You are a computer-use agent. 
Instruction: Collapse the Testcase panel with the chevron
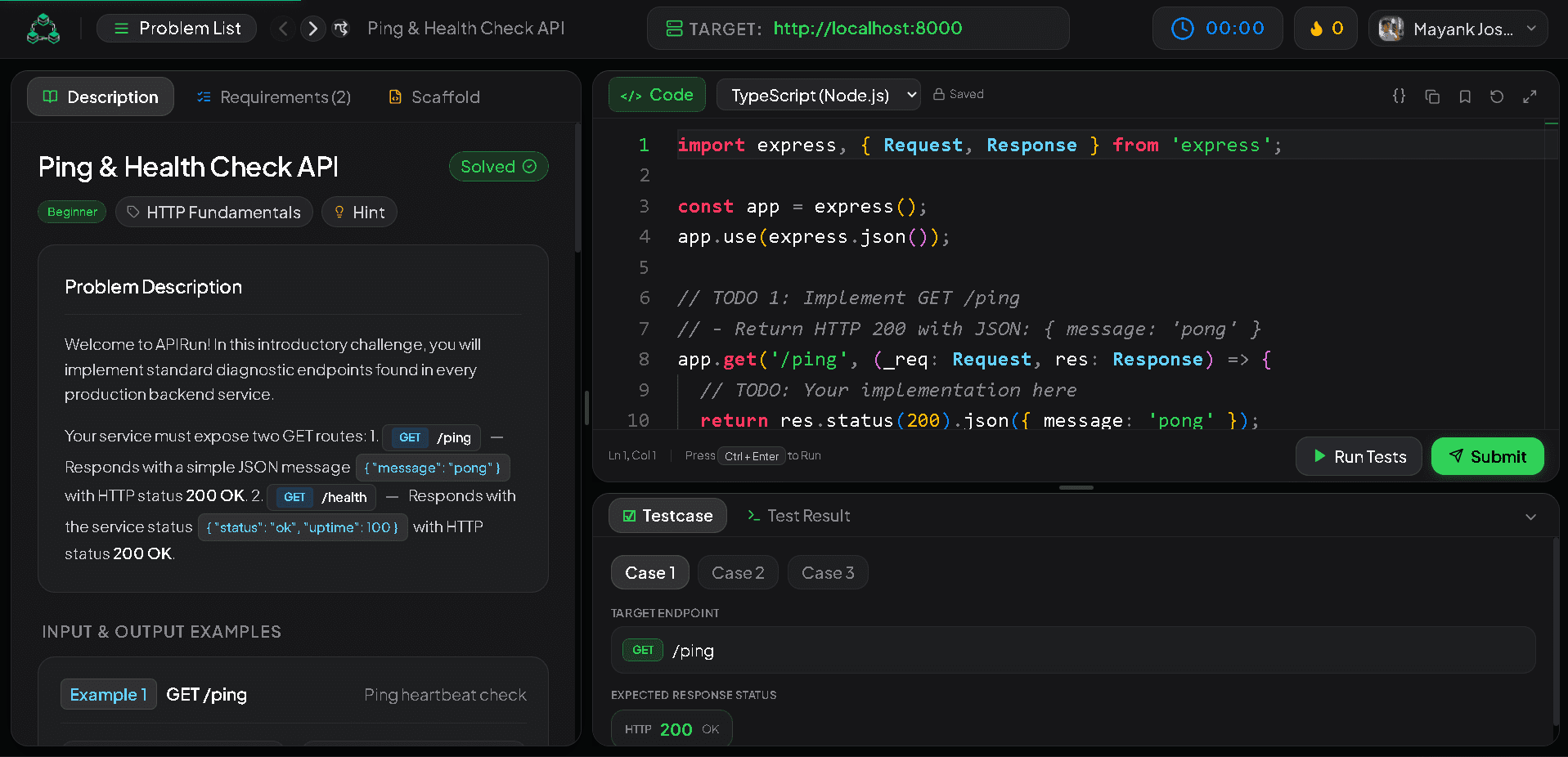pyautogui.click(x=1530, y=517)
